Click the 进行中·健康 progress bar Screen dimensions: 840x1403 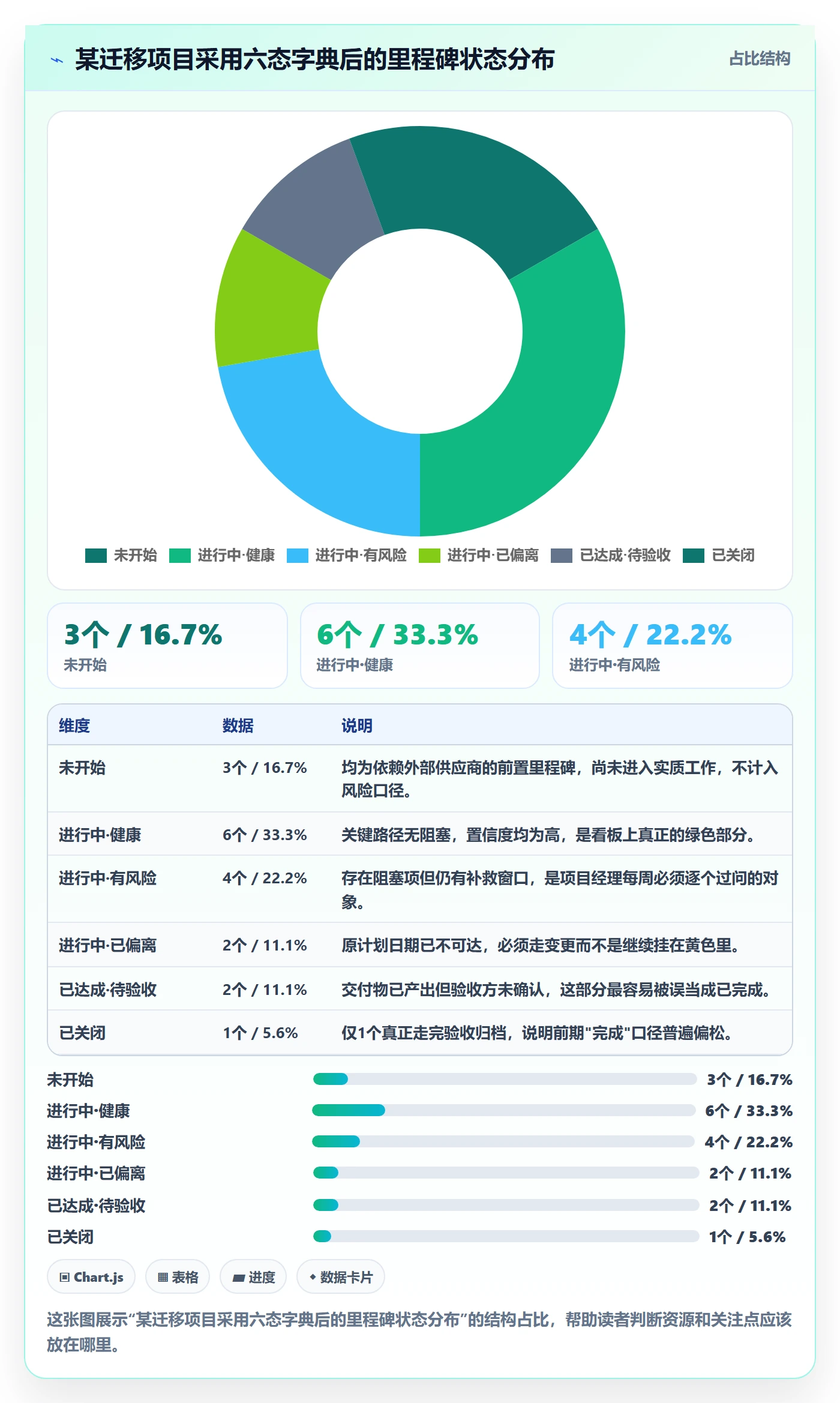(x=504, y=1110)
